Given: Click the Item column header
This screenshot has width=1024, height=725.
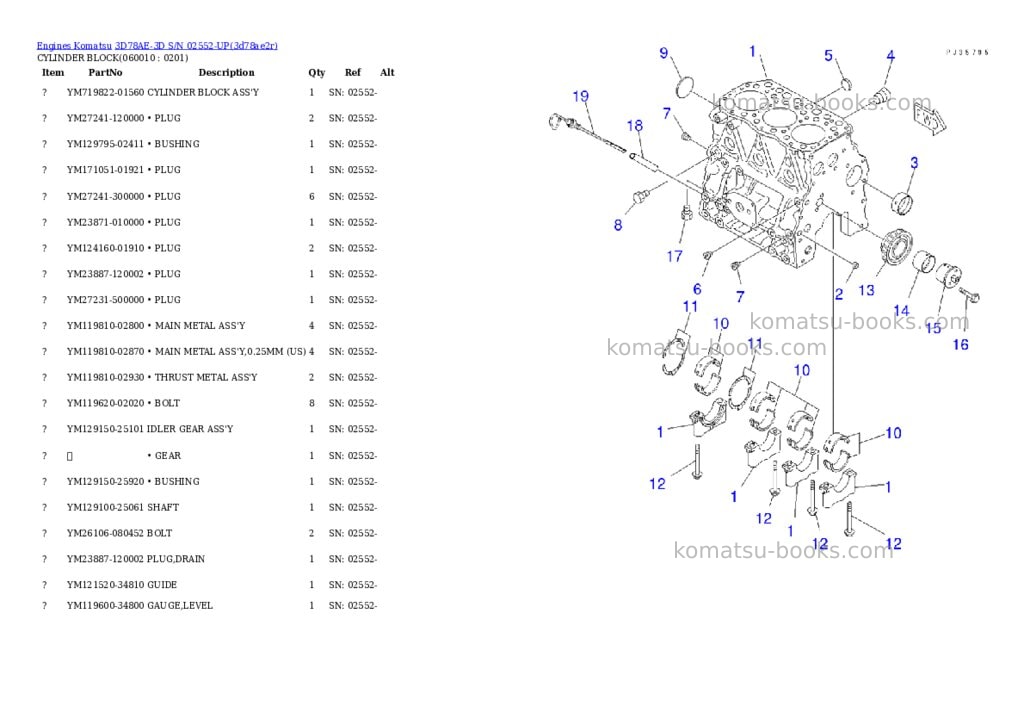Looking at the screenshot, I should (53, 72).
